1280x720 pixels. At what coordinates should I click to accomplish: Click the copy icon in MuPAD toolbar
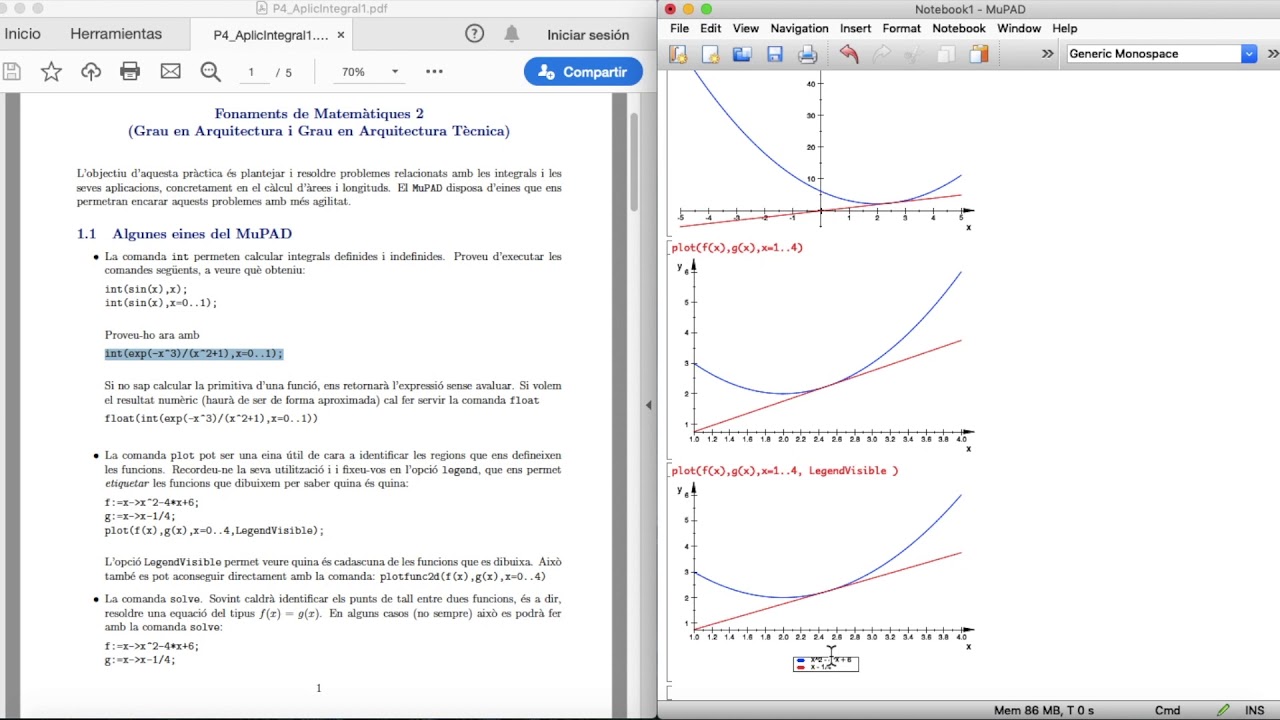(x=945, y=54)
